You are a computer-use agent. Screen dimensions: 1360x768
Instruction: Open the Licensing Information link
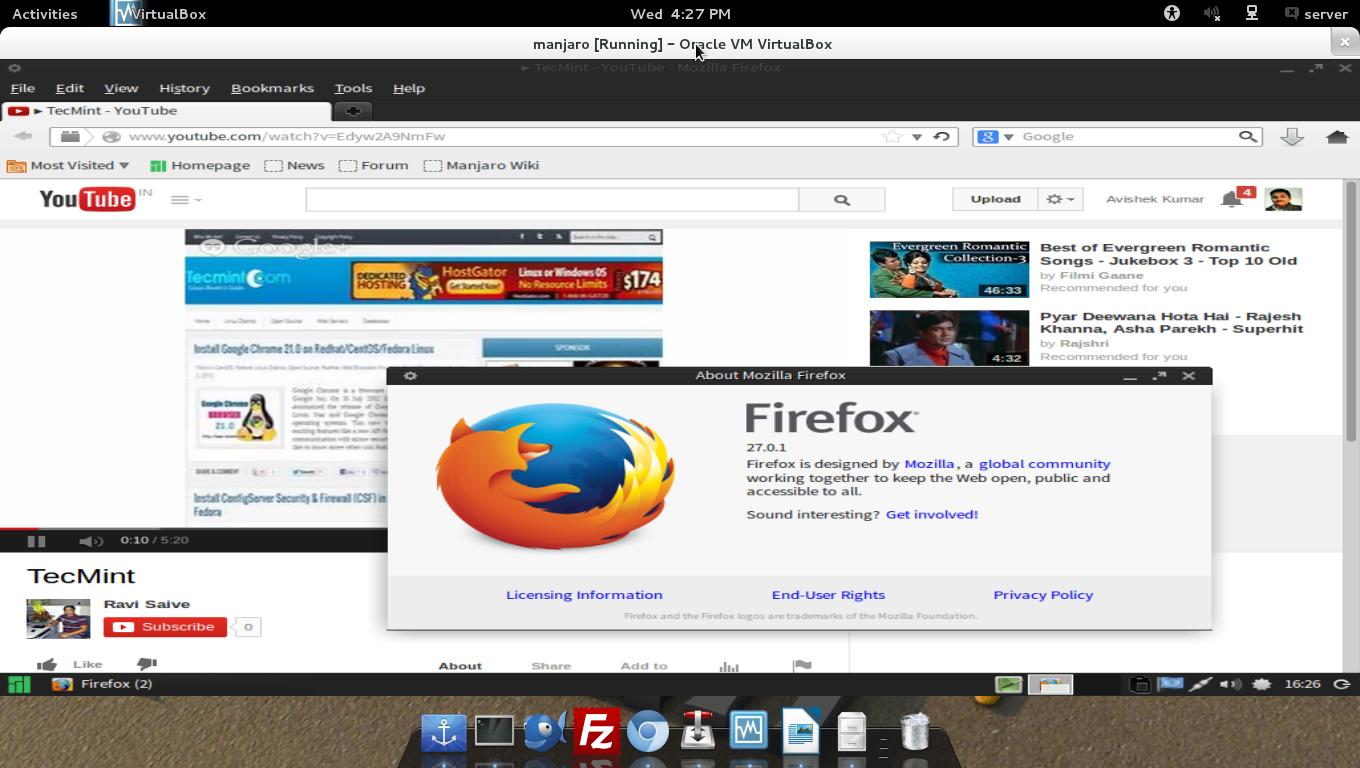tap(584, 594)
